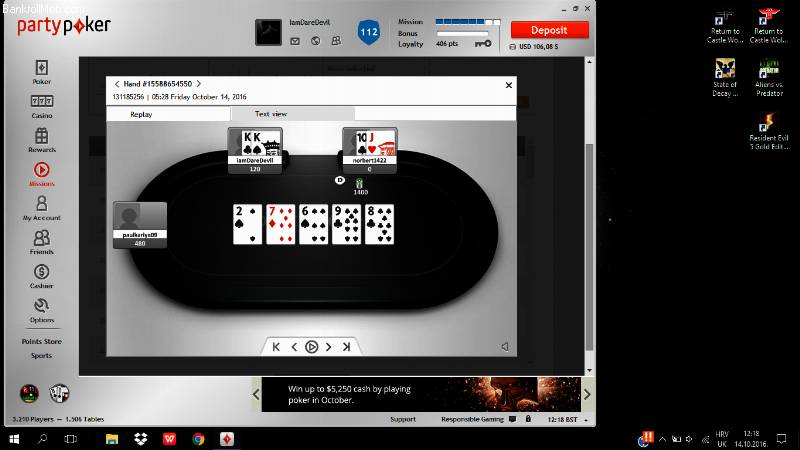Open the Support link
Screen dimensions: 800x450
click(x=403, y=419)
